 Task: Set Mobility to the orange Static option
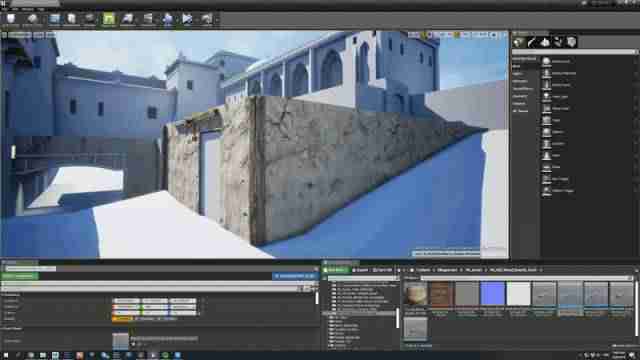point(122,319)
